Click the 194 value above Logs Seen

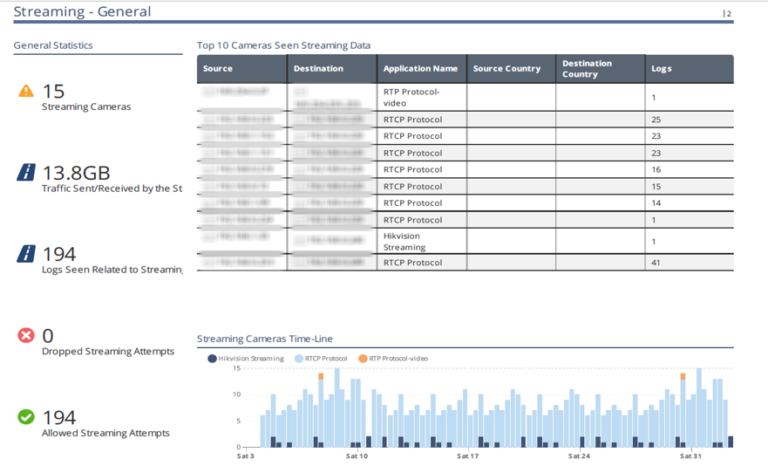[59, 254]
